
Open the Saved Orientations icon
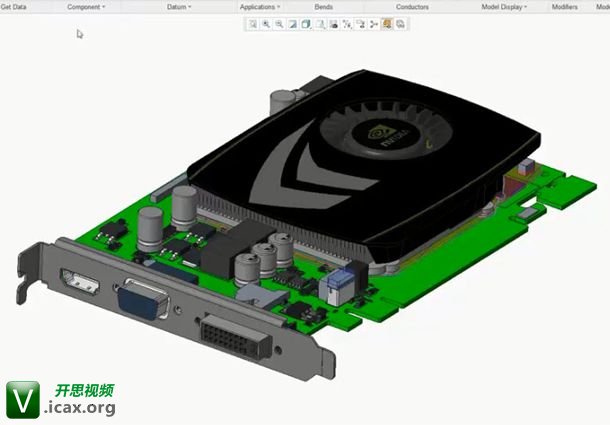(x=320, y=24)
